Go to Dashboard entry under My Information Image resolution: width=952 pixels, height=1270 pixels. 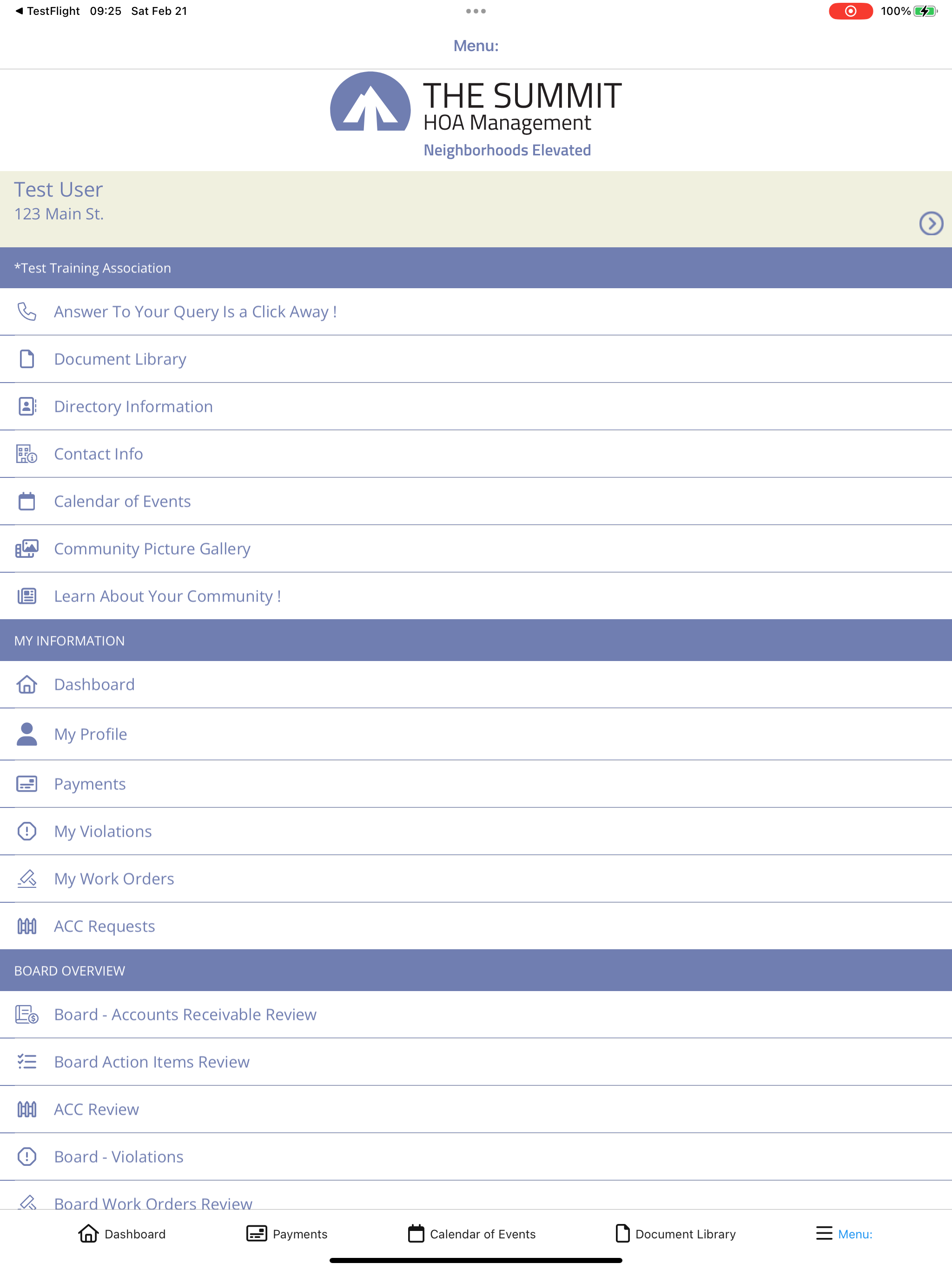click(x=476, y=684)
